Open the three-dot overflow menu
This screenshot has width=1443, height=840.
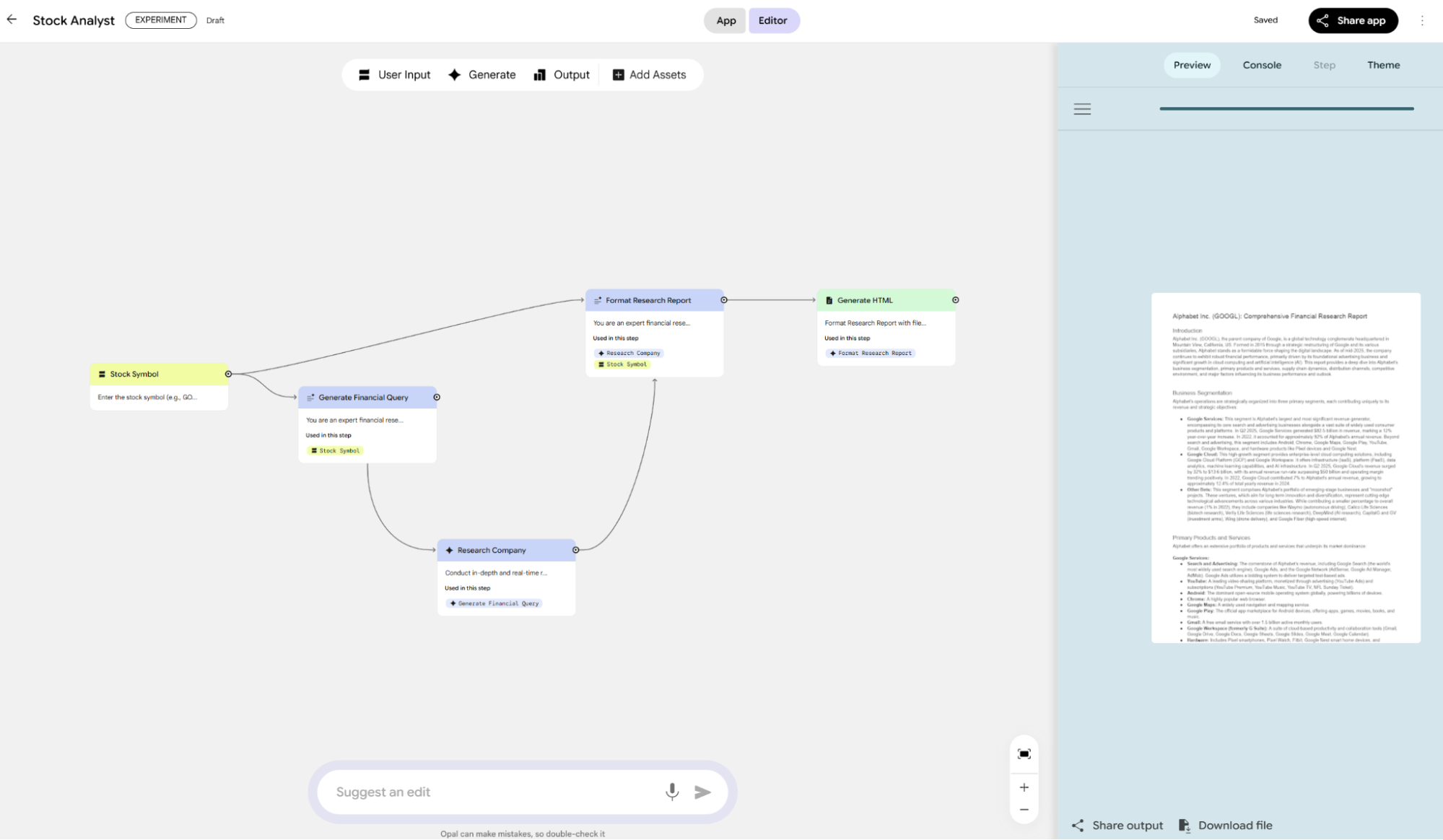coord(1422,20)
